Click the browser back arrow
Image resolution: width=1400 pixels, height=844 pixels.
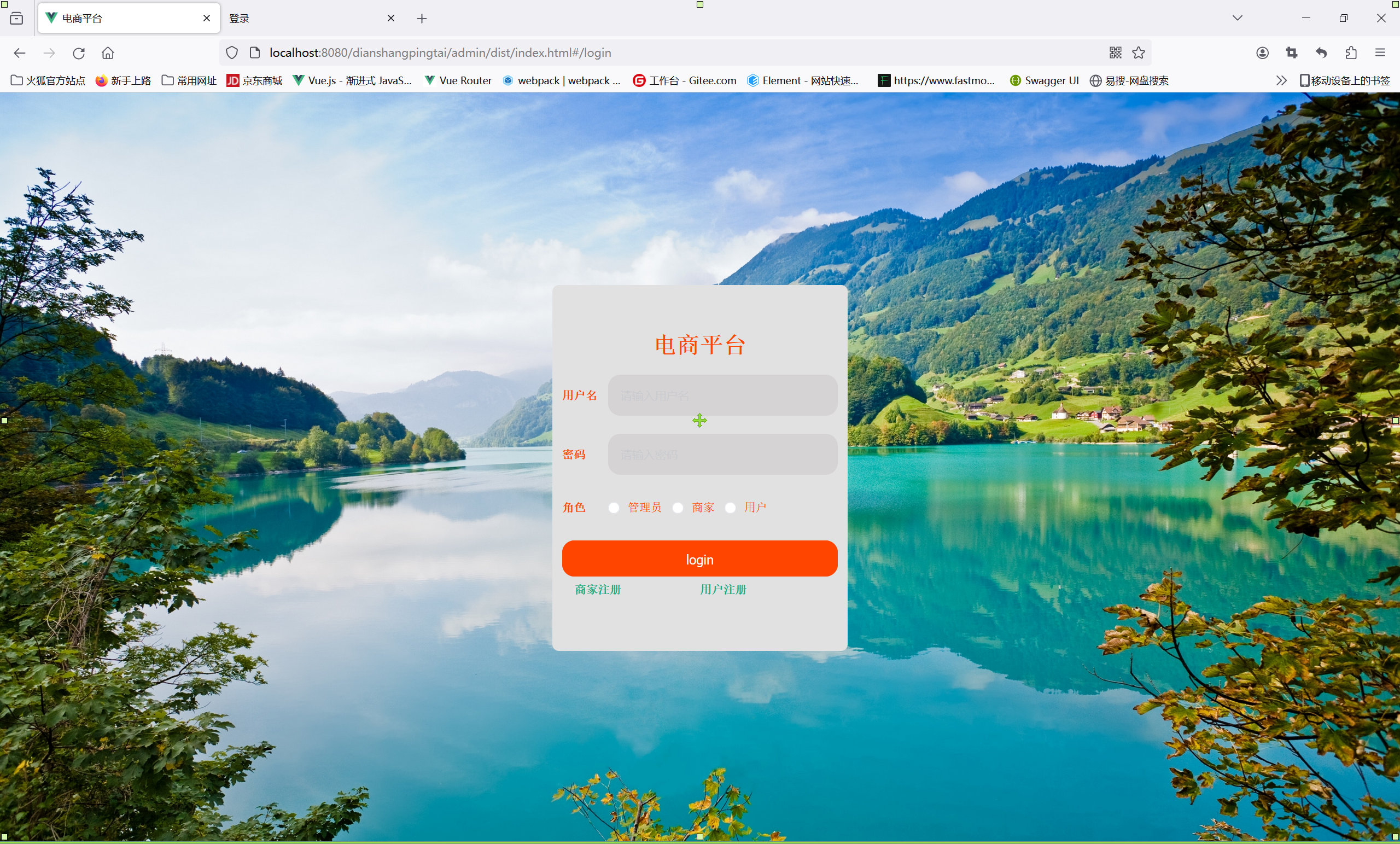click(19, 53)
